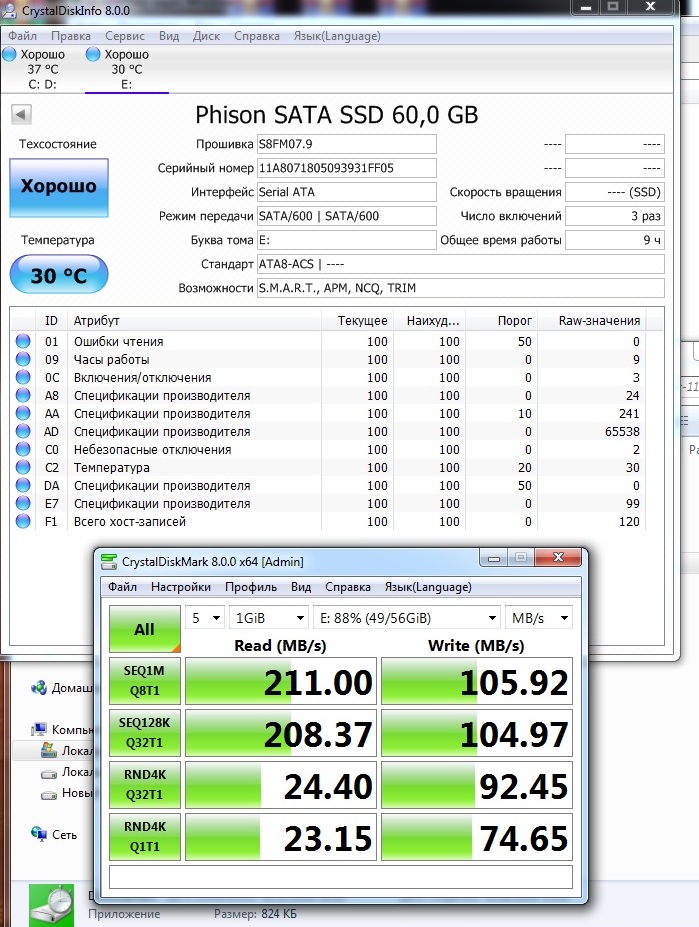Screen dimensions: 699x927
Task: Click the SEQ1M write result 105.92
Action: [477, 681]
